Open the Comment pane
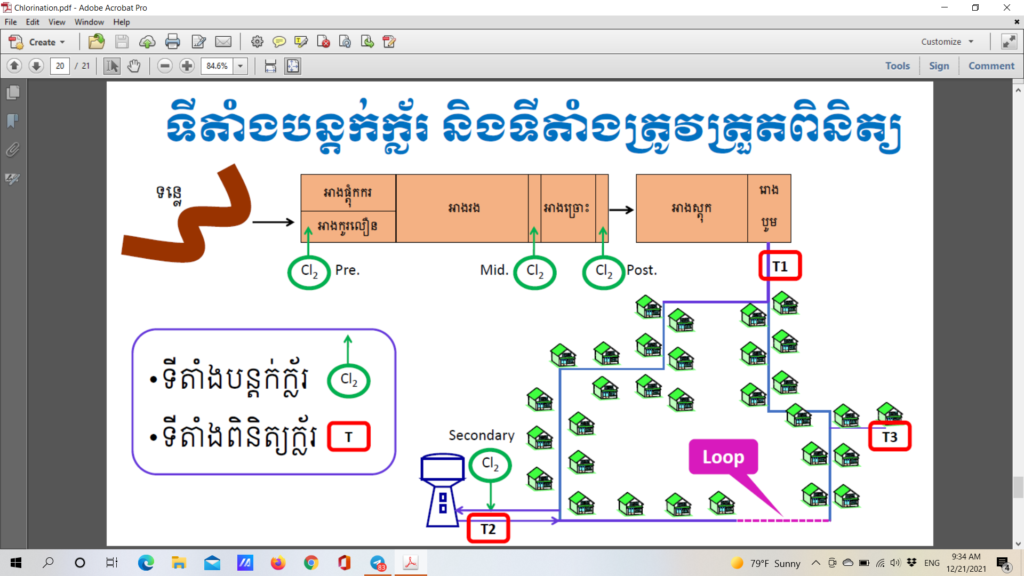This screenshot has width=1024, height=576. tap(990, 66)
